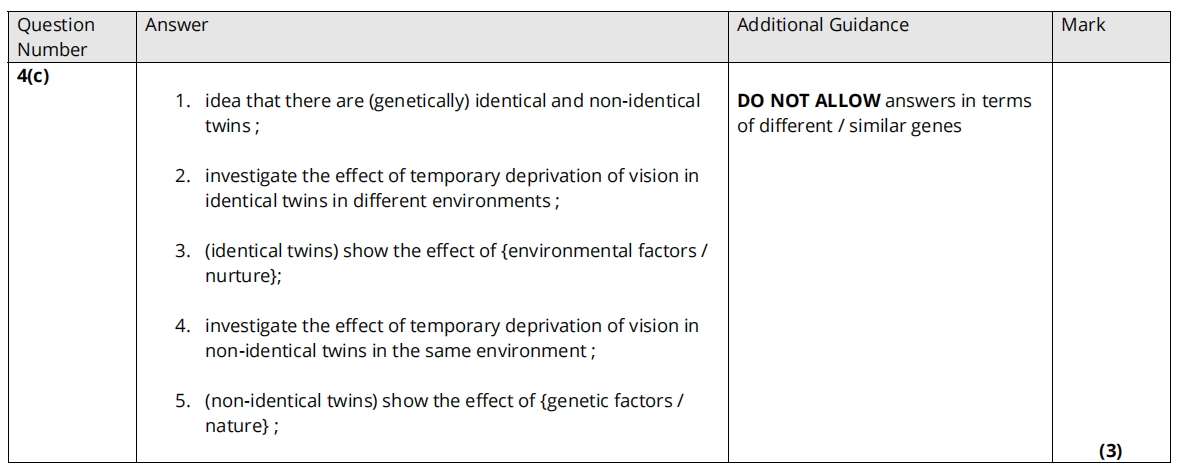1178x471 pixels.
Task: Click the (3) mark value
Action: [1110, 451]
